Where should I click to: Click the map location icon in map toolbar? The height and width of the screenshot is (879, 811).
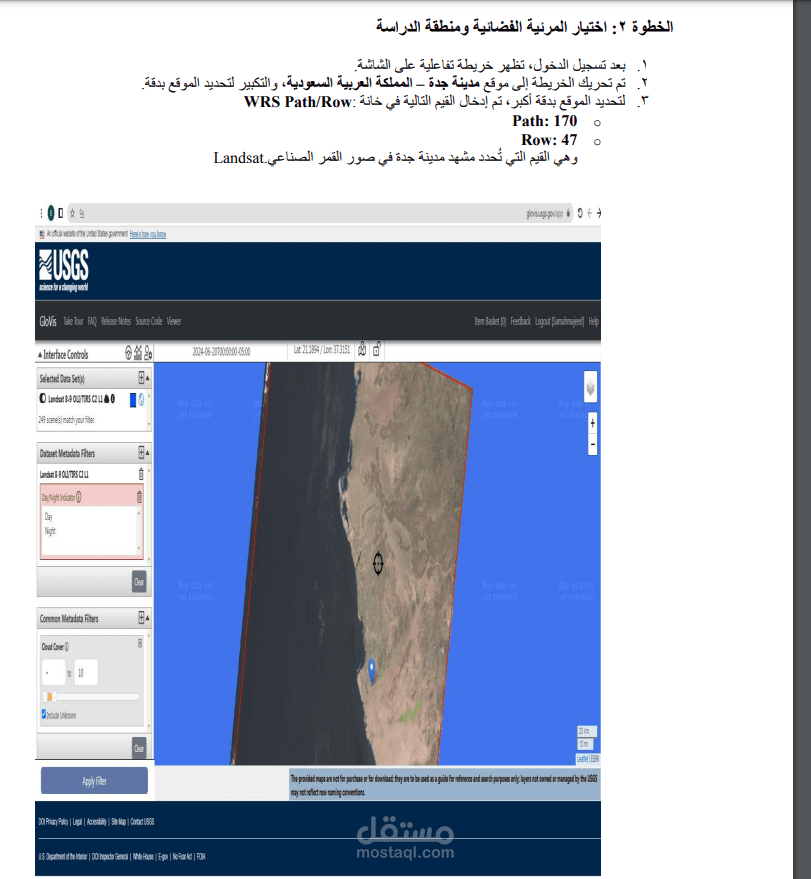pos(362,350)
